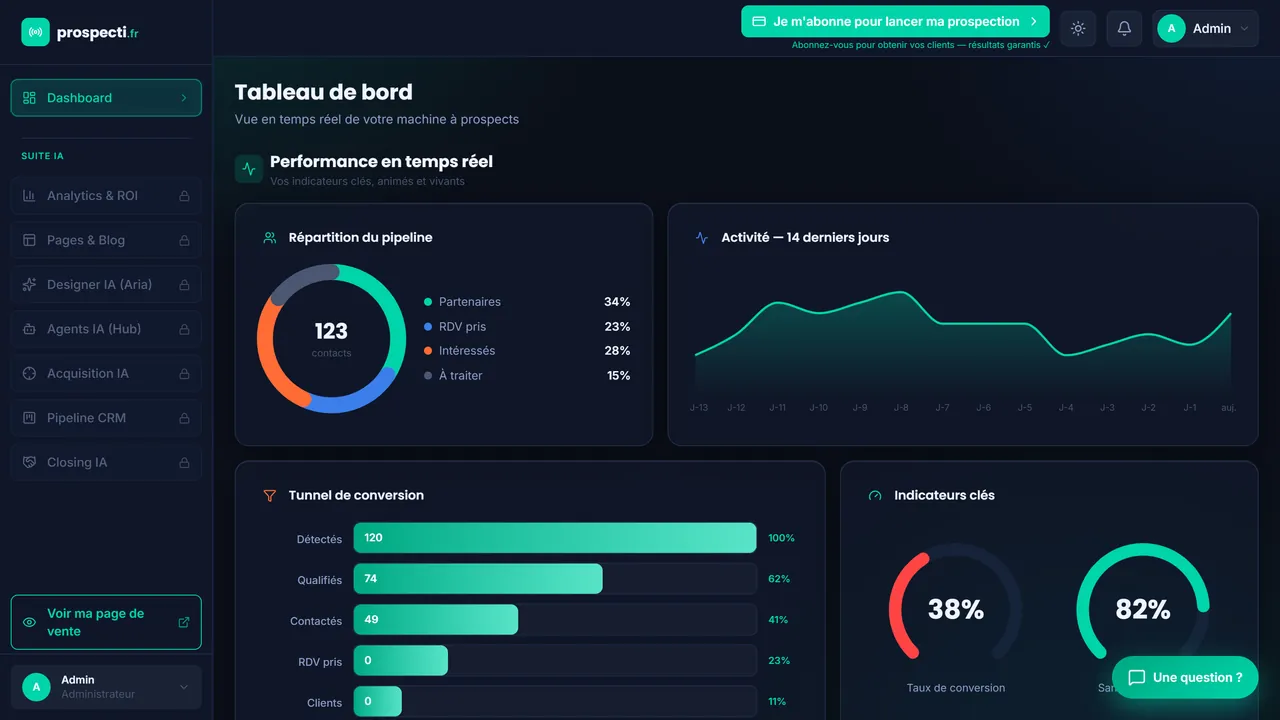This screenshot has width=1280, height=720.
Task: Click the lock icon next to Agents IA (Hub)
Action: coord(184,329)
